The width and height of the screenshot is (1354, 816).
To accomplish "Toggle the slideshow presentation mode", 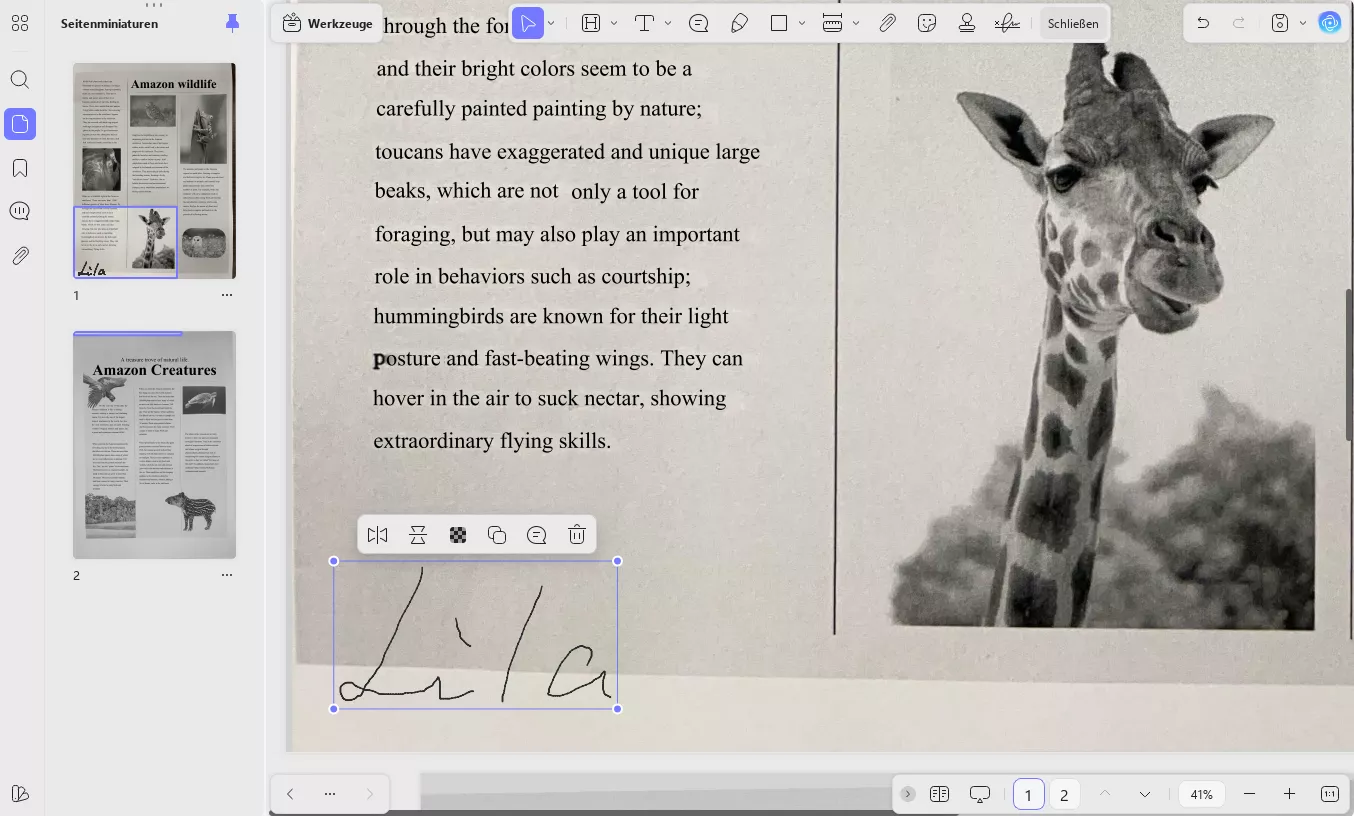I will (x=979, y=794).
